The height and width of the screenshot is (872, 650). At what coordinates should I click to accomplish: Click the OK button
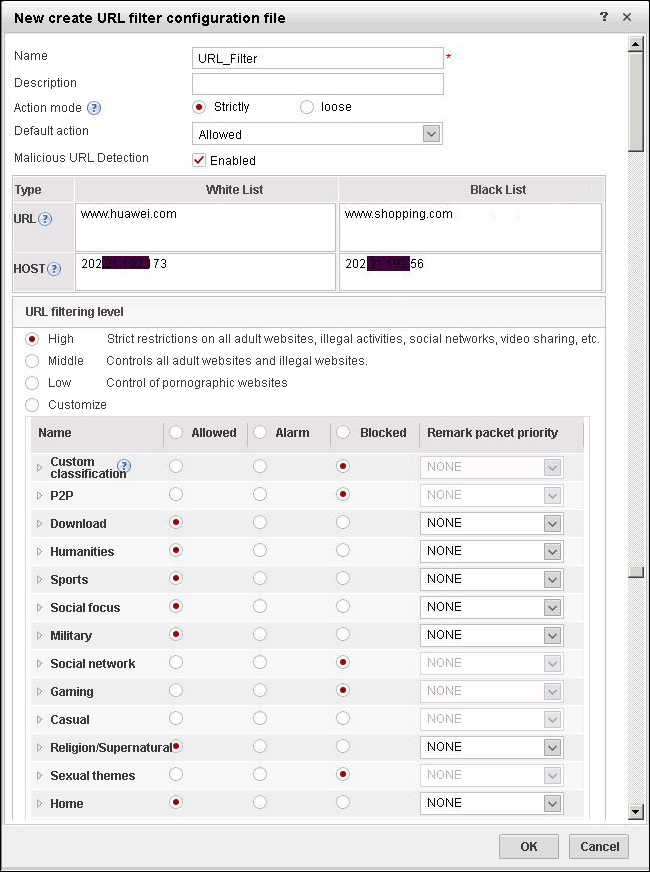(529, 846)
